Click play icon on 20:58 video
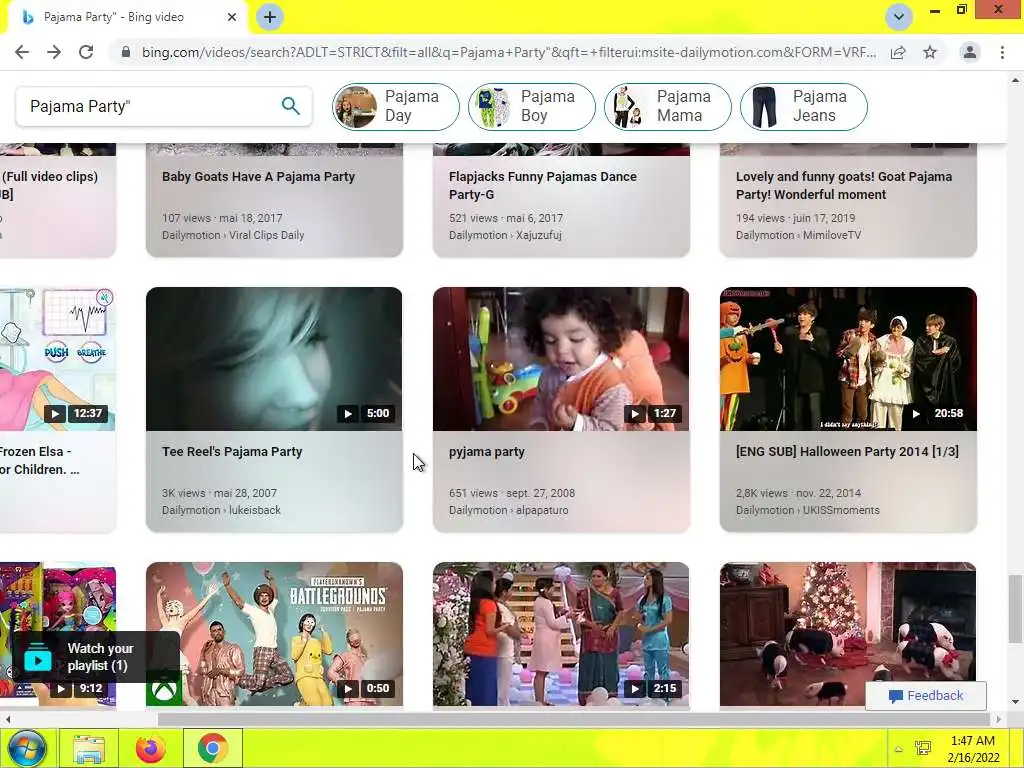The height and width of the screenshot is (768, 1024). 916,413
